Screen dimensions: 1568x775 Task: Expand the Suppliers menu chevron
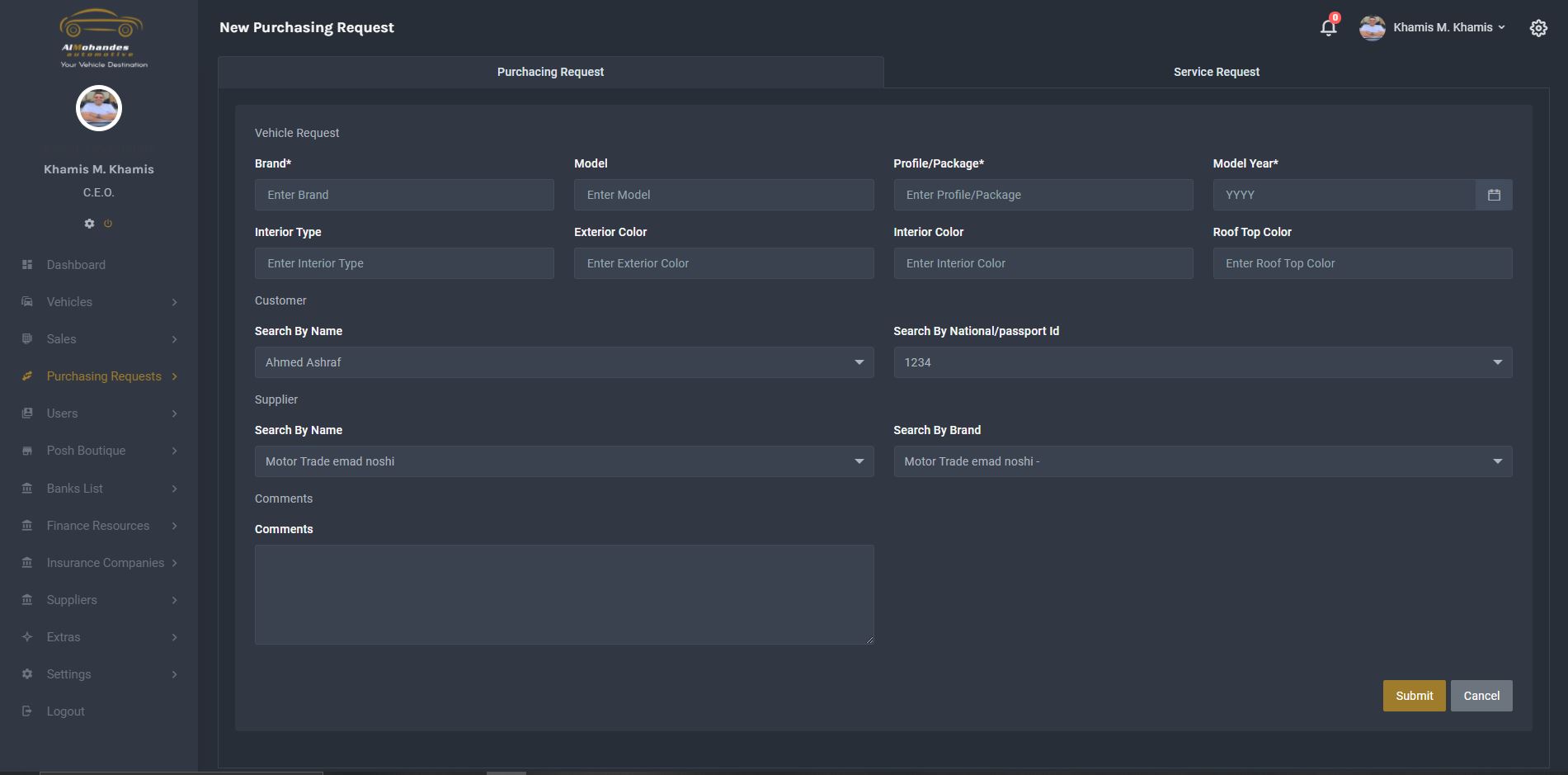tap(174, 600)
